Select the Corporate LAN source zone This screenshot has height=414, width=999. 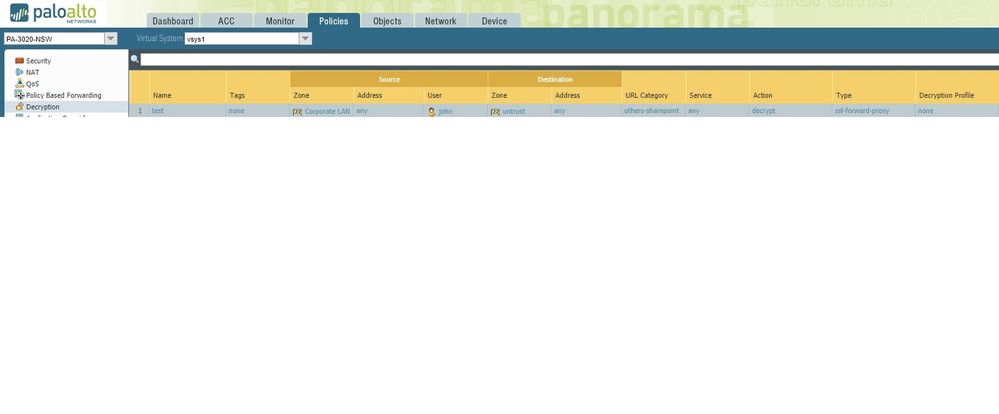point(327,111)
